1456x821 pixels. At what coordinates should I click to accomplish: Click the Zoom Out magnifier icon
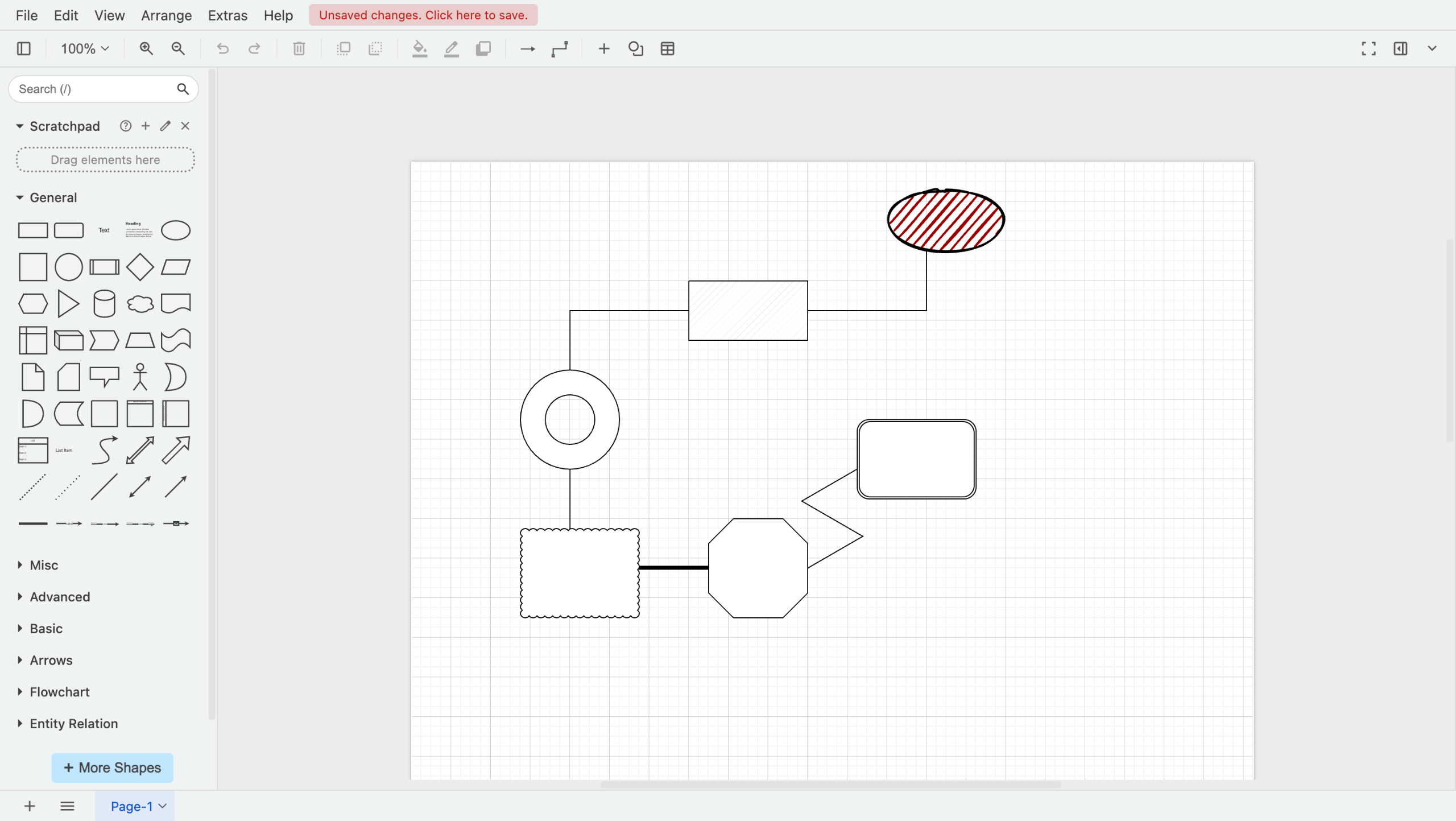[178, 49]
